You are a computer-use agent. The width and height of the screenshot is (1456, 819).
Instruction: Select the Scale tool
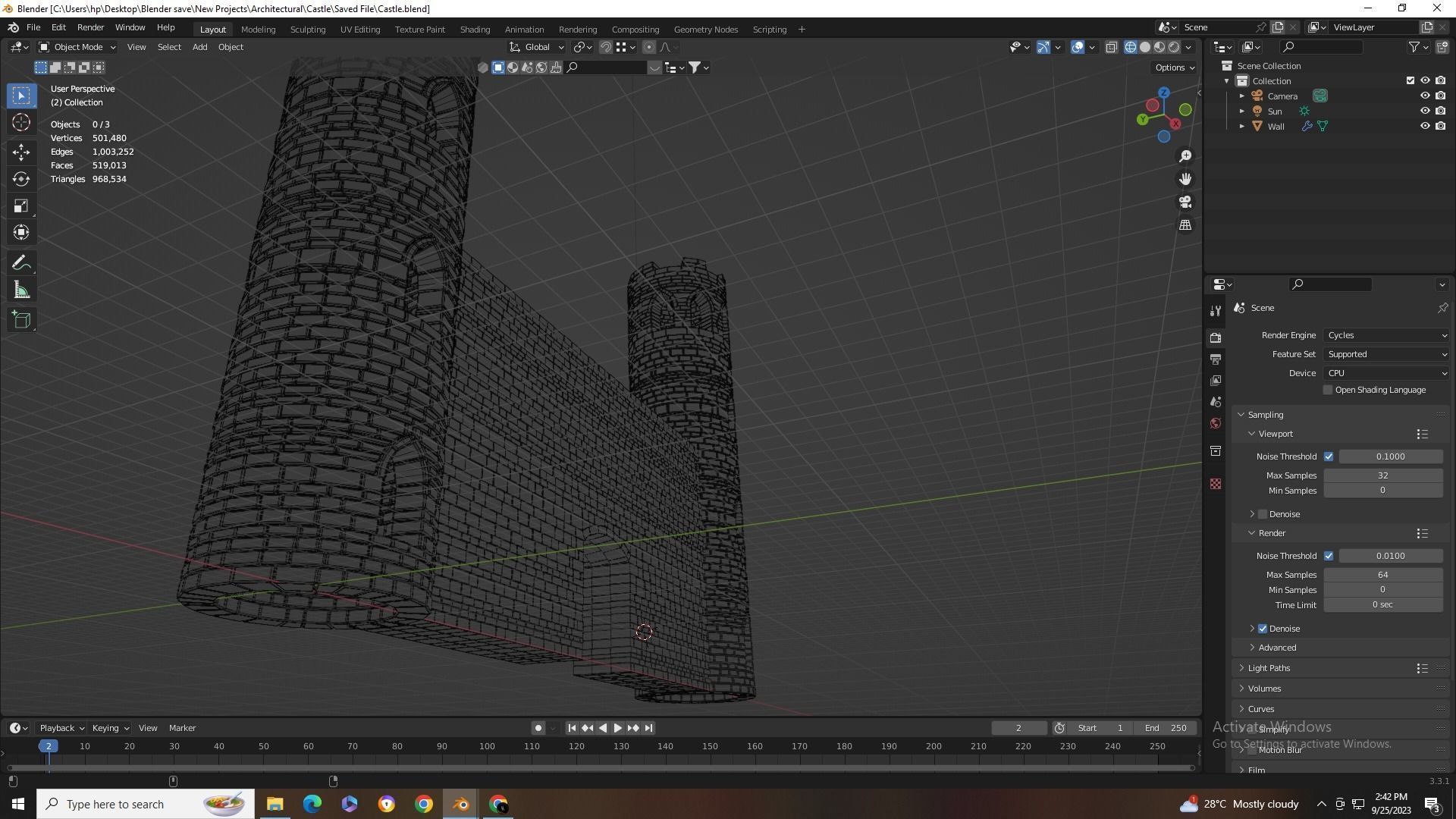21,206
